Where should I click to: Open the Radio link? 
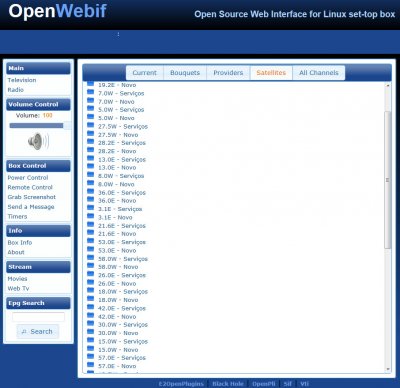pos(16,90)
